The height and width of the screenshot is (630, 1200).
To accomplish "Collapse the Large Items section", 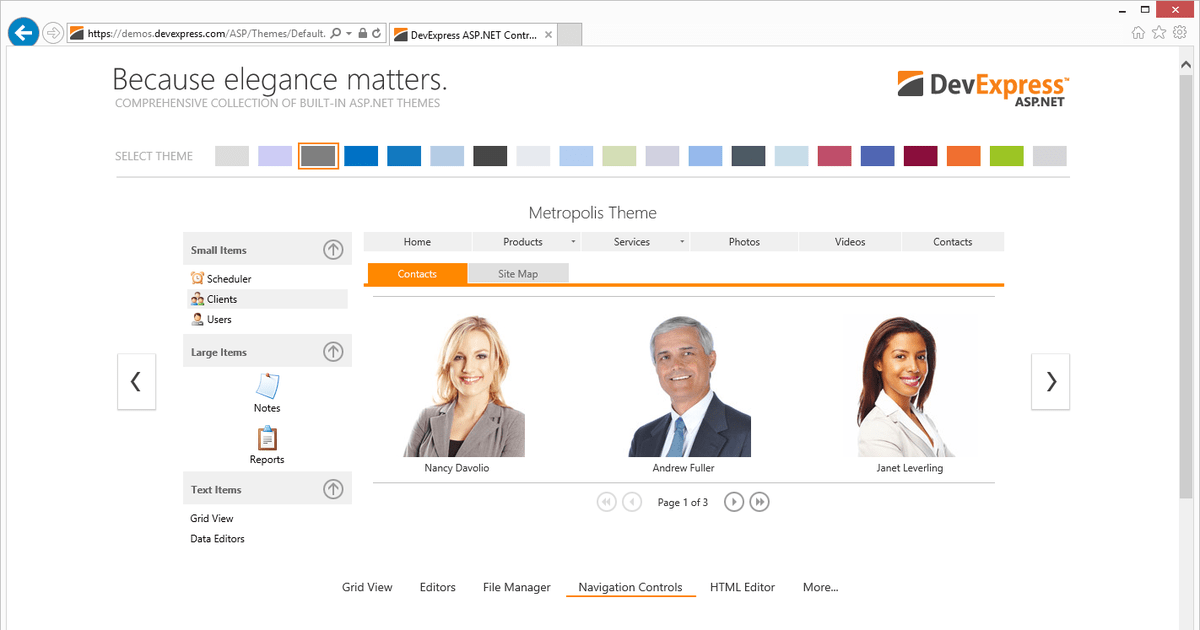I will coord(333,350).
